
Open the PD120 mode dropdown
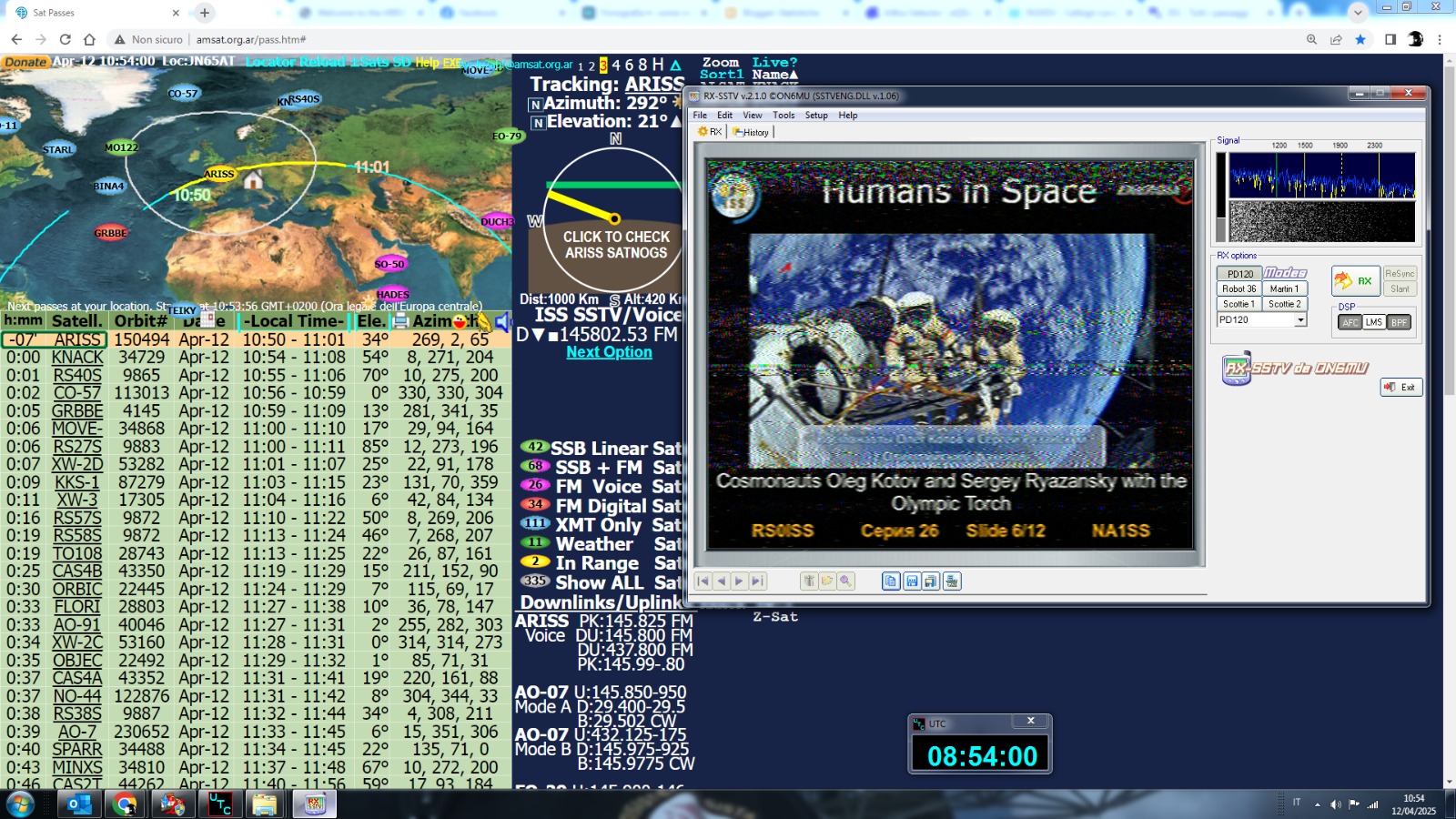(1300, 320)
